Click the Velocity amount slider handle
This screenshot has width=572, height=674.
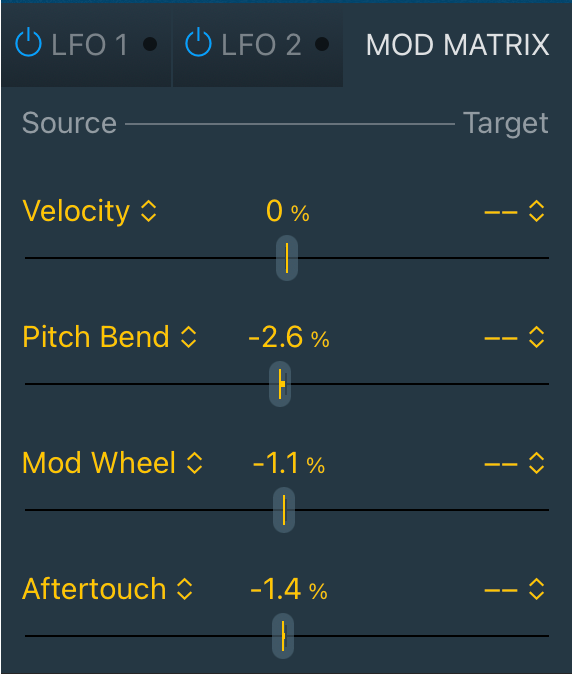[287, 258]
